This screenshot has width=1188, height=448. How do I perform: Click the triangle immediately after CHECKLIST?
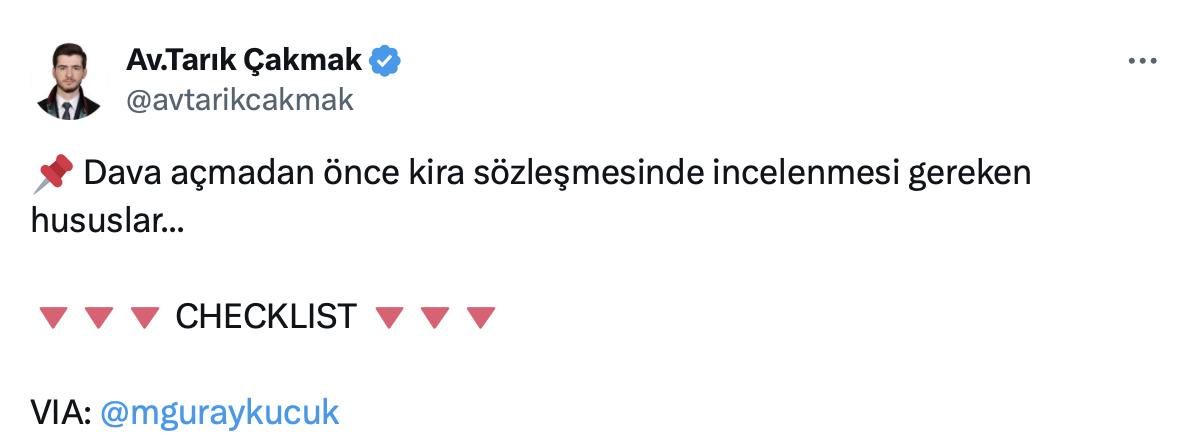coord(389,318)
